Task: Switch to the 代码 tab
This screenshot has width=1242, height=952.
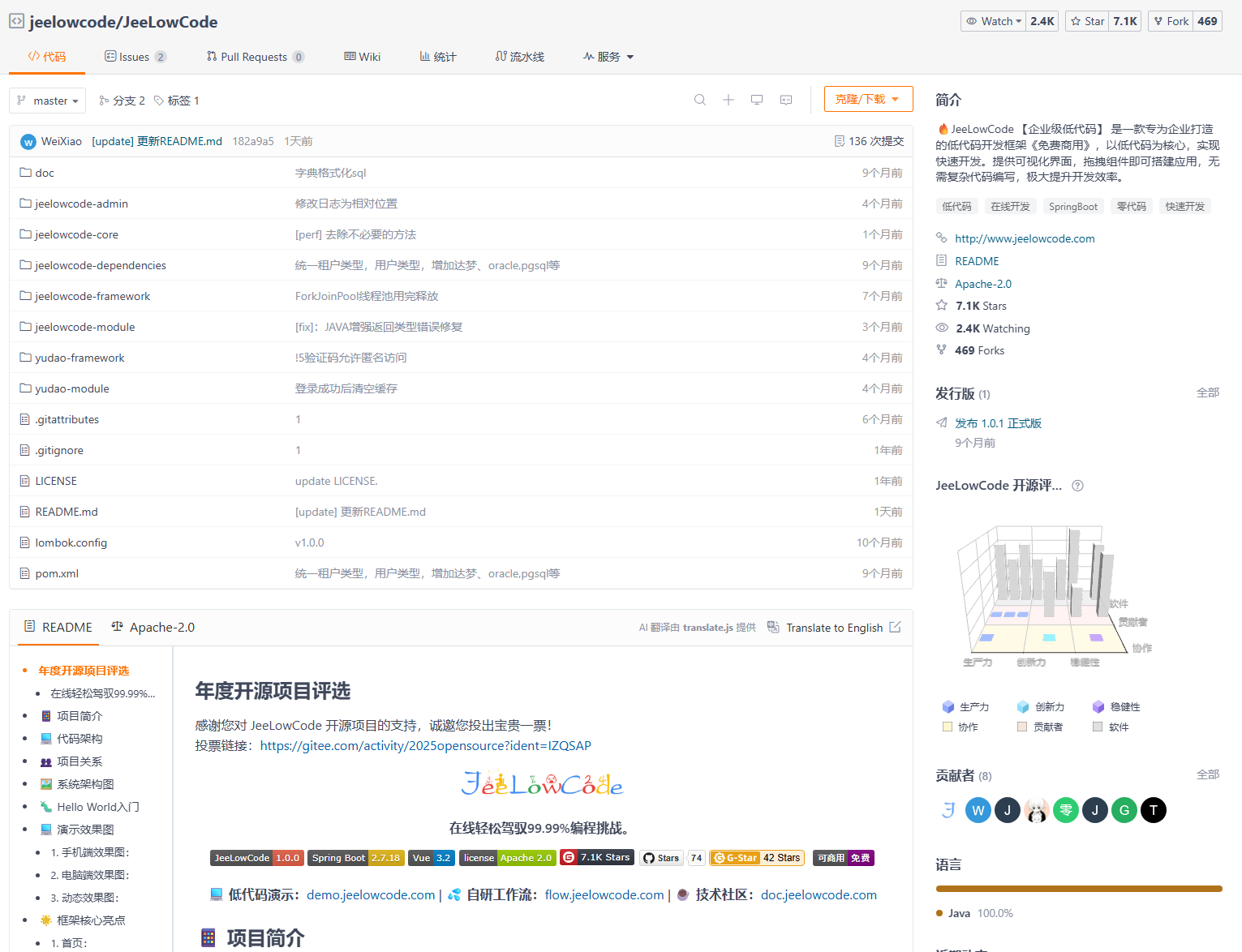Action: [x=47, y=57]
